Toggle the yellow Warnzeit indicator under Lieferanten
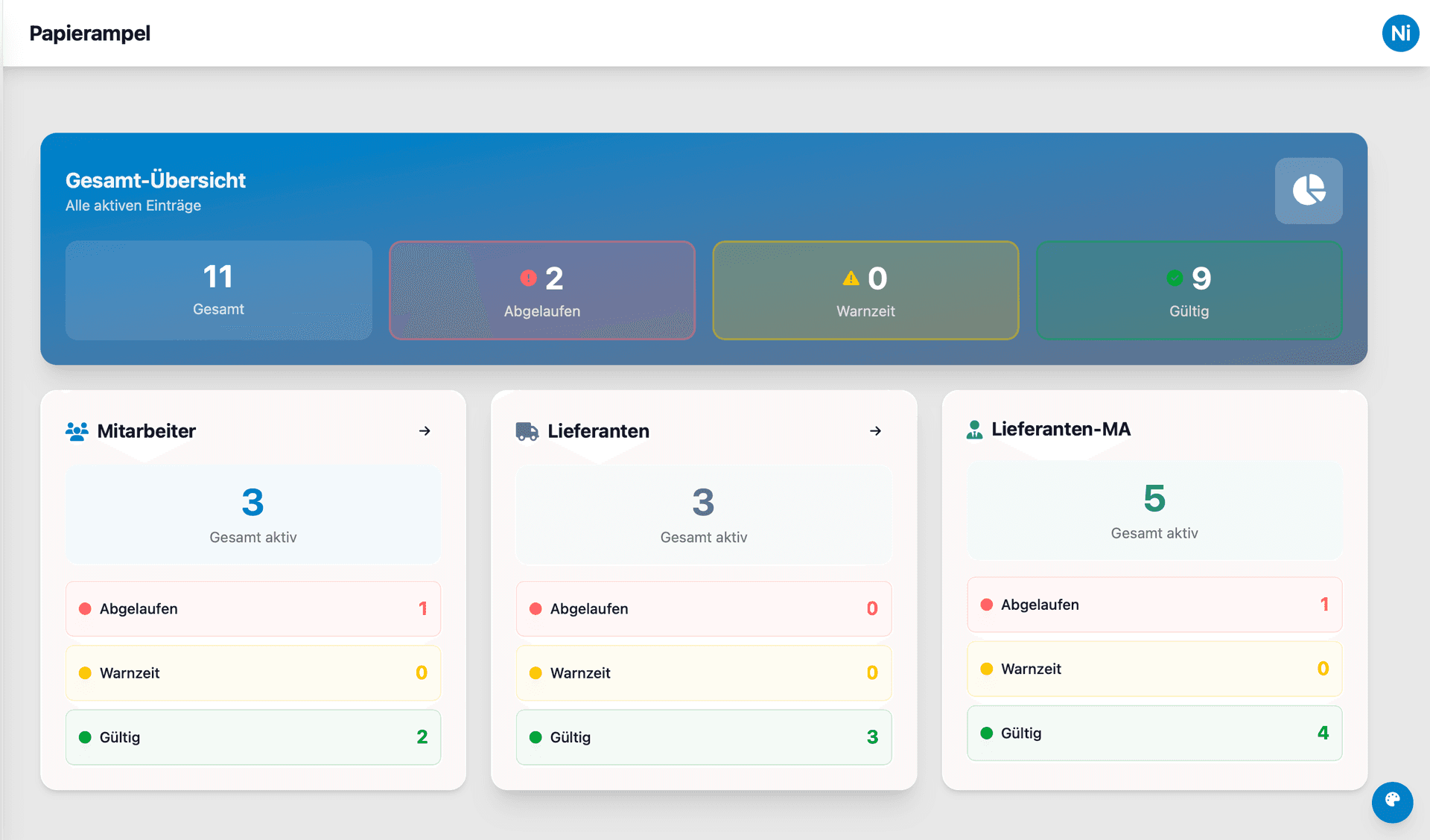The width and height of the screenshot is (1430, 840). pyautogui.click(x=536, y=672)
